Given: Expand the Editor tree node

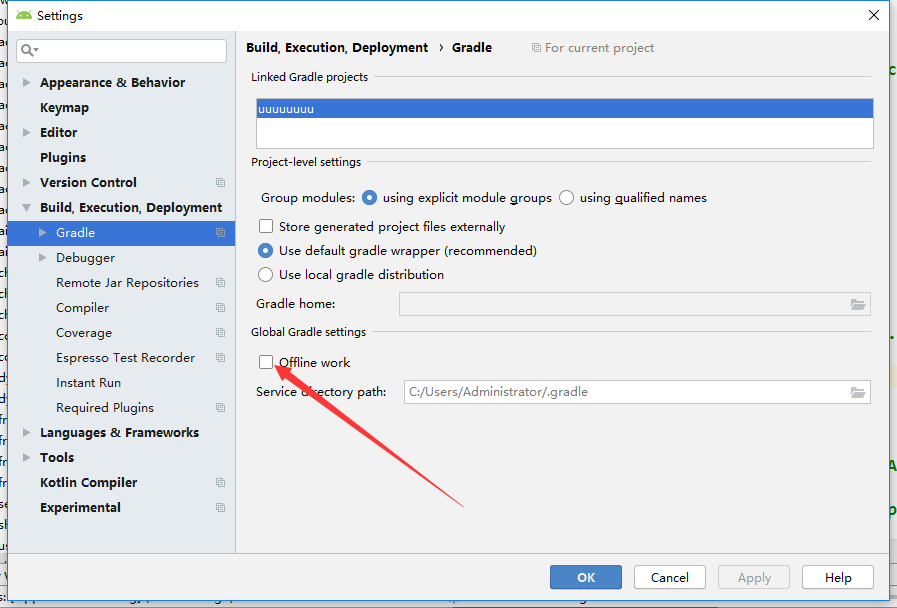Looking at the screenshot, I should (x=26, y=132).
